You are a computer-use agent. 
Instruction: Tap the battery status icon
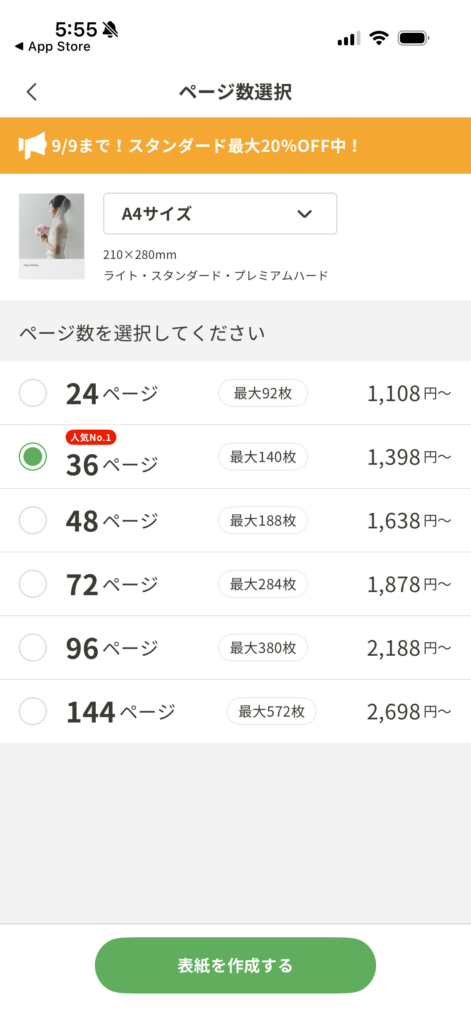413,38
